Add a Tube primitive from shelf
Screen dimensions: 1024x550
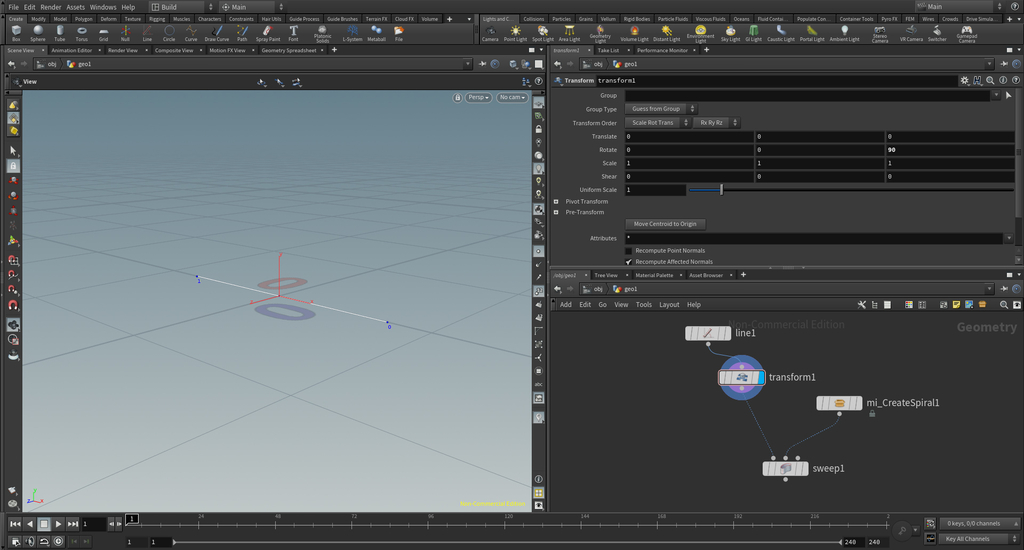pyautogui.click(x=59, y=33)
